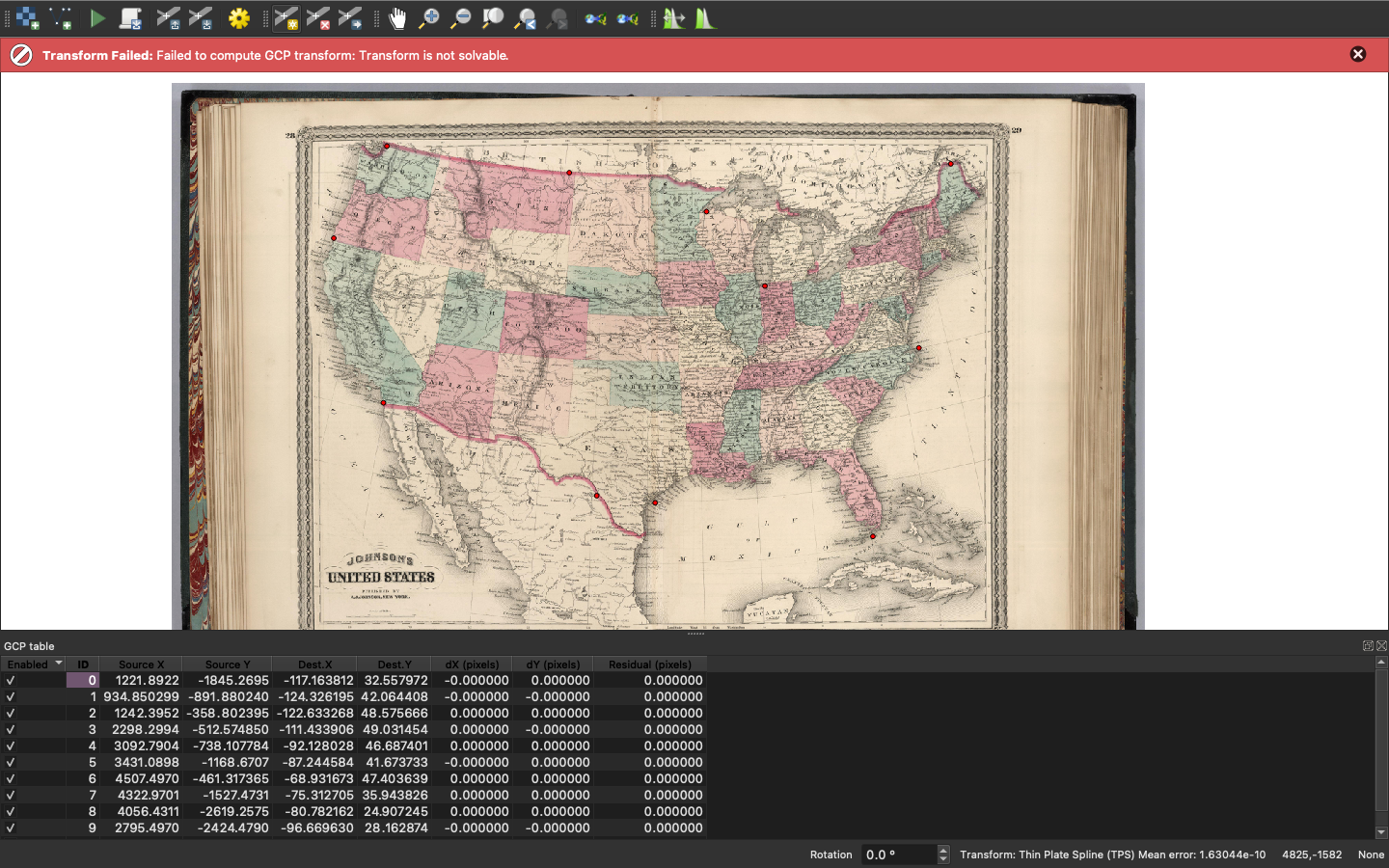Uncheck Enabled for GCP ID 1

click(x=11, y=696)
